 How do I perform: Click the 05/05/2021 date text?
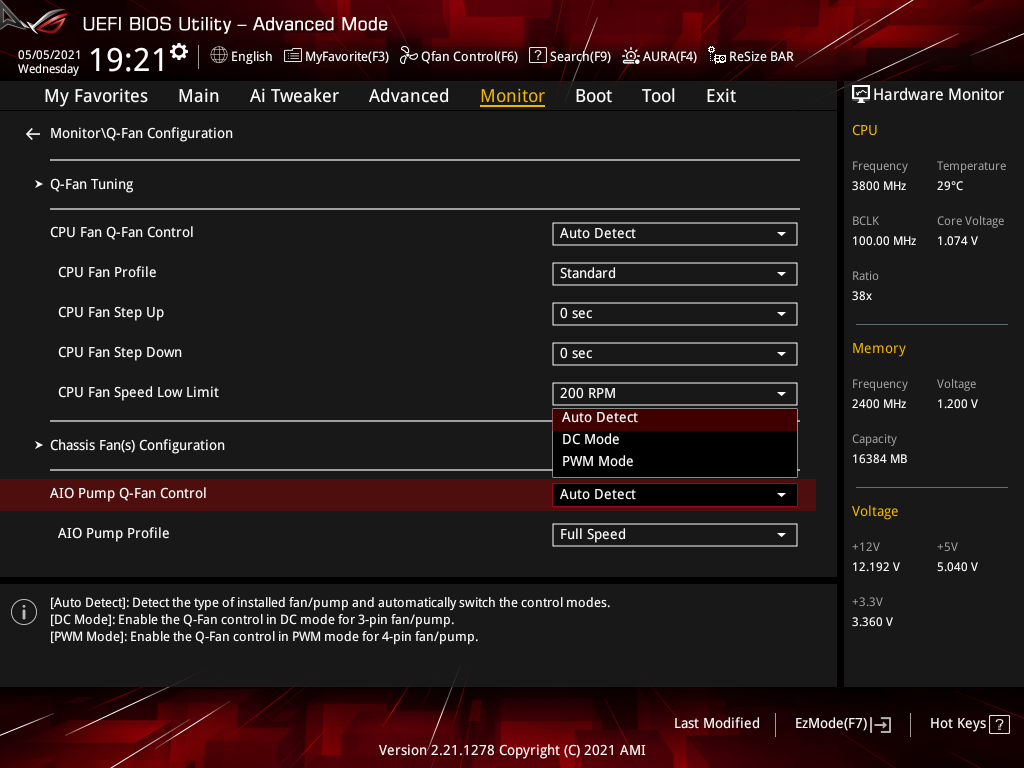pos(49,55)
